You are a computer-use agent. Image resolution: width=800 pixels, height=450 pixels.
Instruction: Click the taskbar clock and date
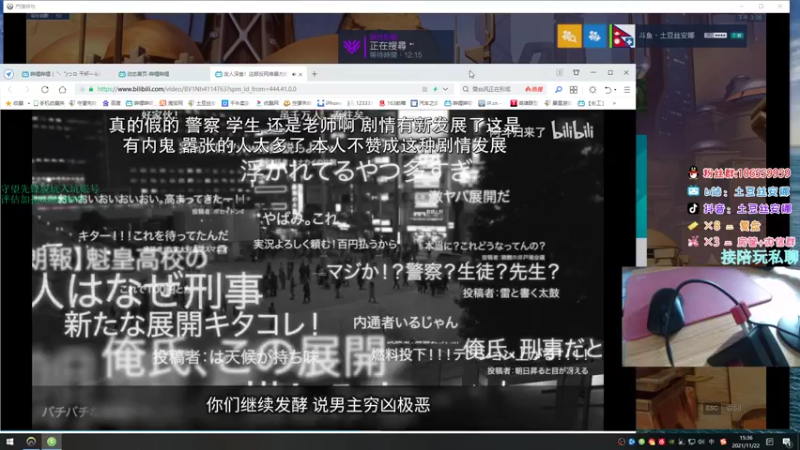click(x=746, y=442)
